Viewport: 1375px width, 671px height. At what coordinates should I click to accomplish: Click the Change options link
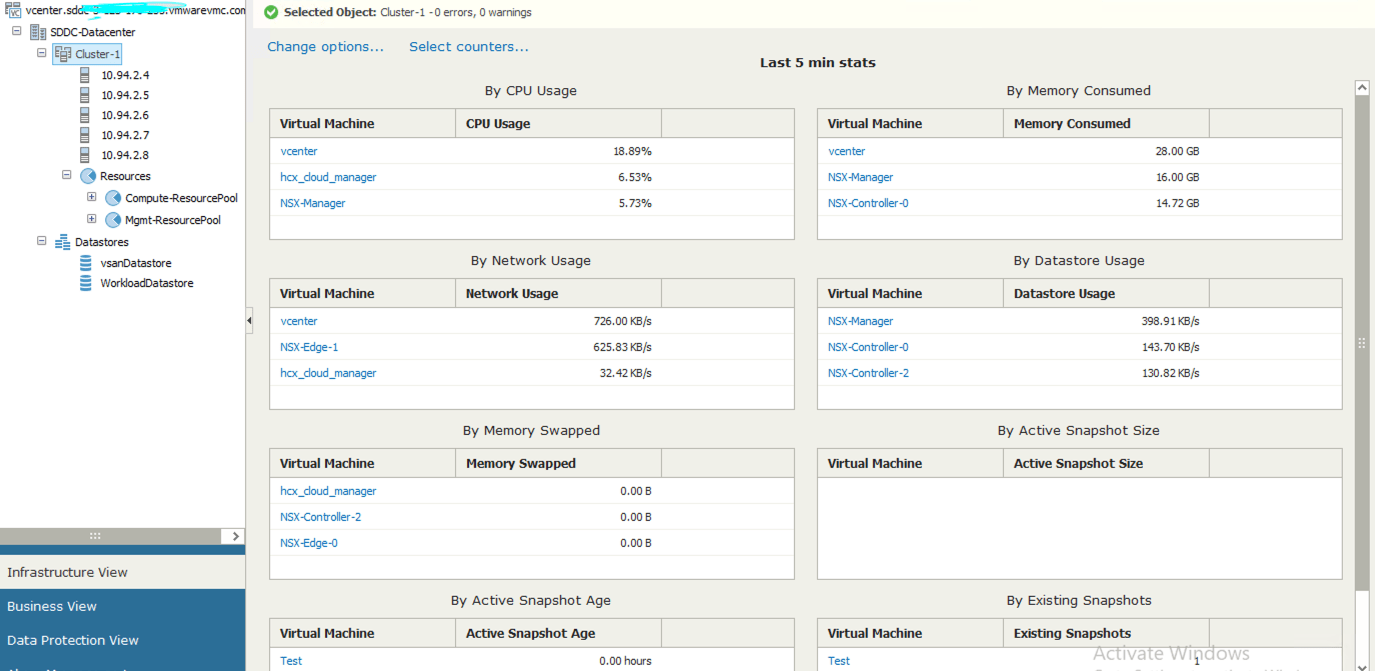325,46
